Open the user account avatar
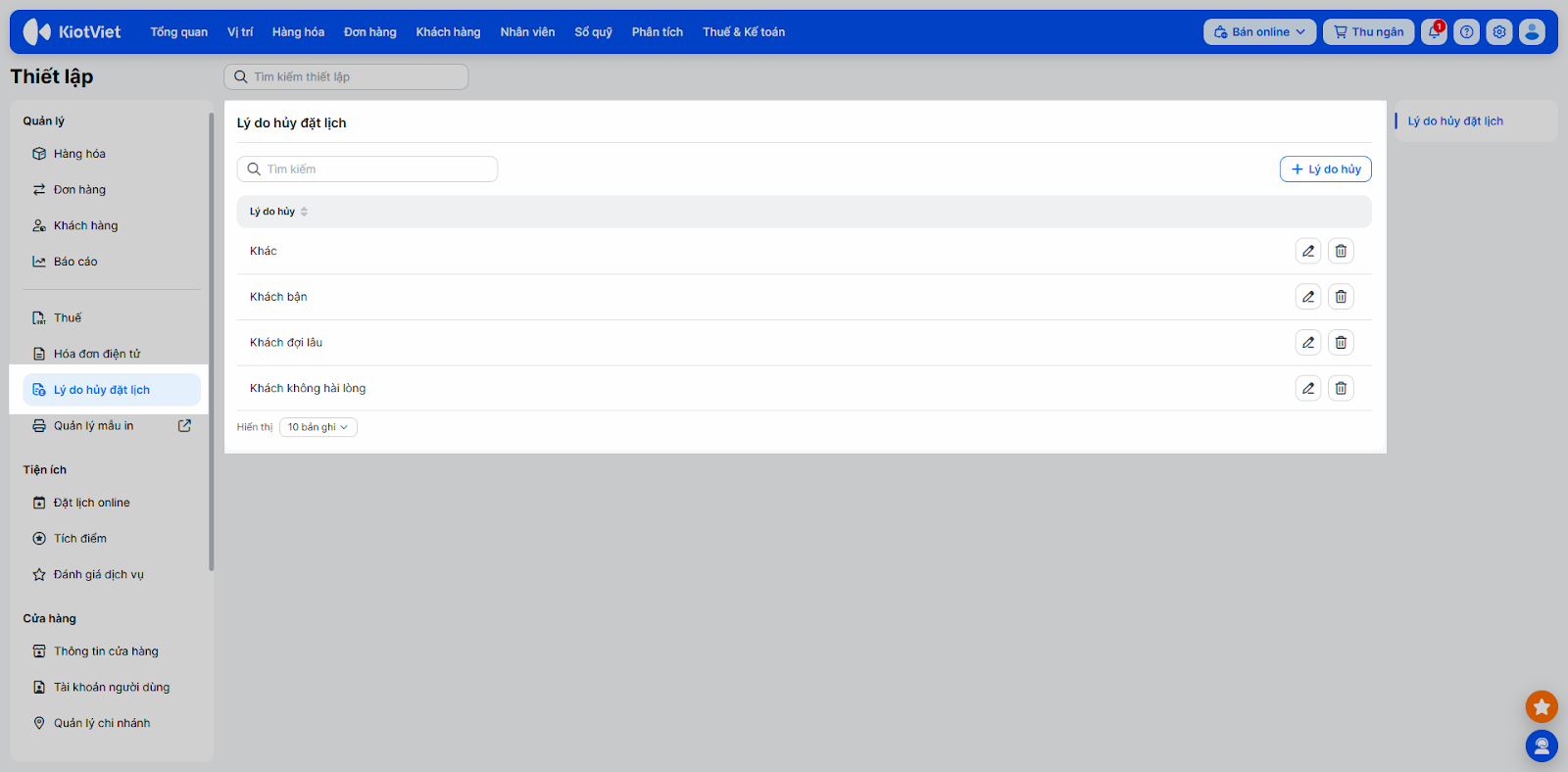Viewport: 1568px width, 772px height. point(1532,32)
